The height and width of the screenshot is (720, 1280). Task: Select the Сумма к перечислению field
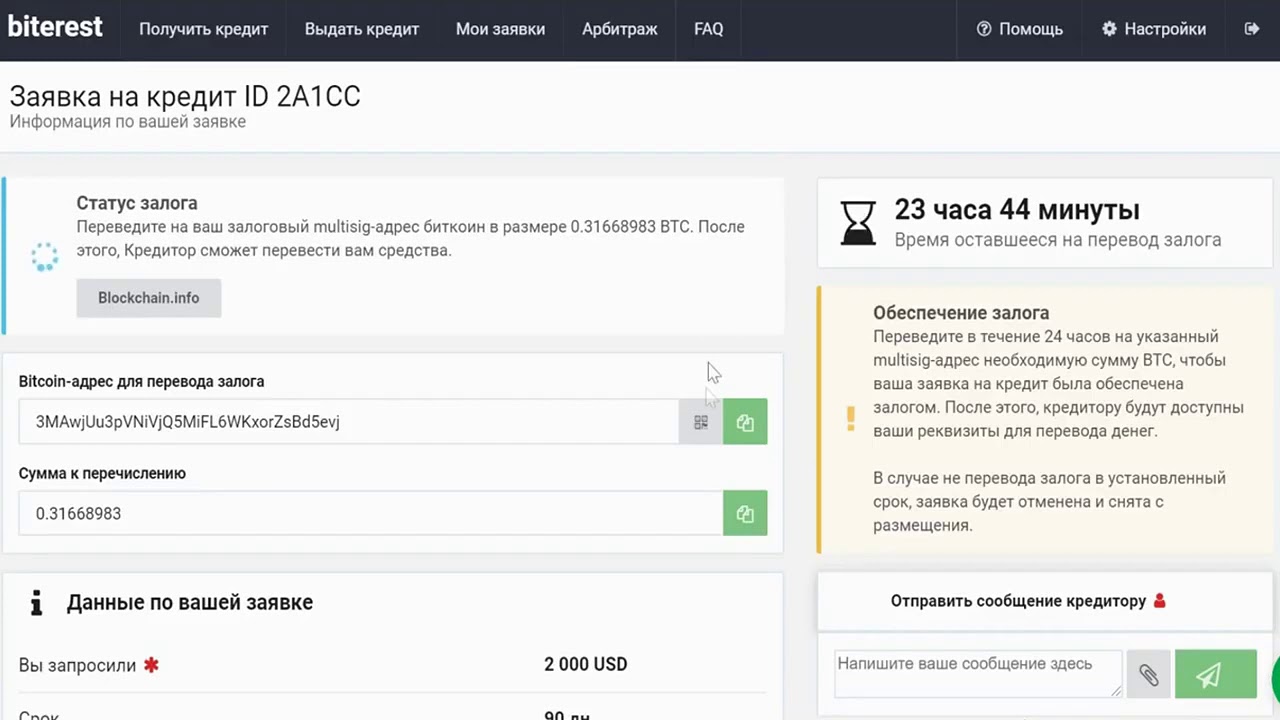click(x=371, y=513)
